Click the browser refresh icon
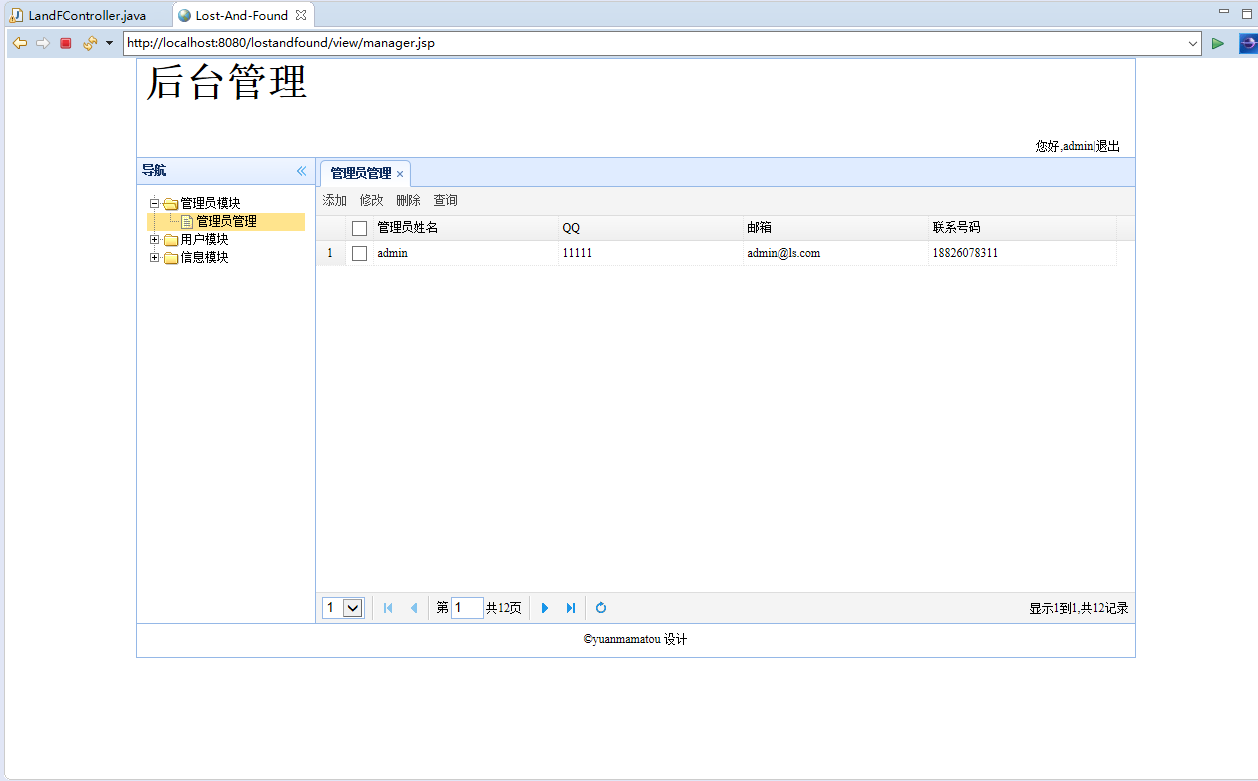Image resolution: width=1258 pixels, height=781 pixels. tap(90, 43)
